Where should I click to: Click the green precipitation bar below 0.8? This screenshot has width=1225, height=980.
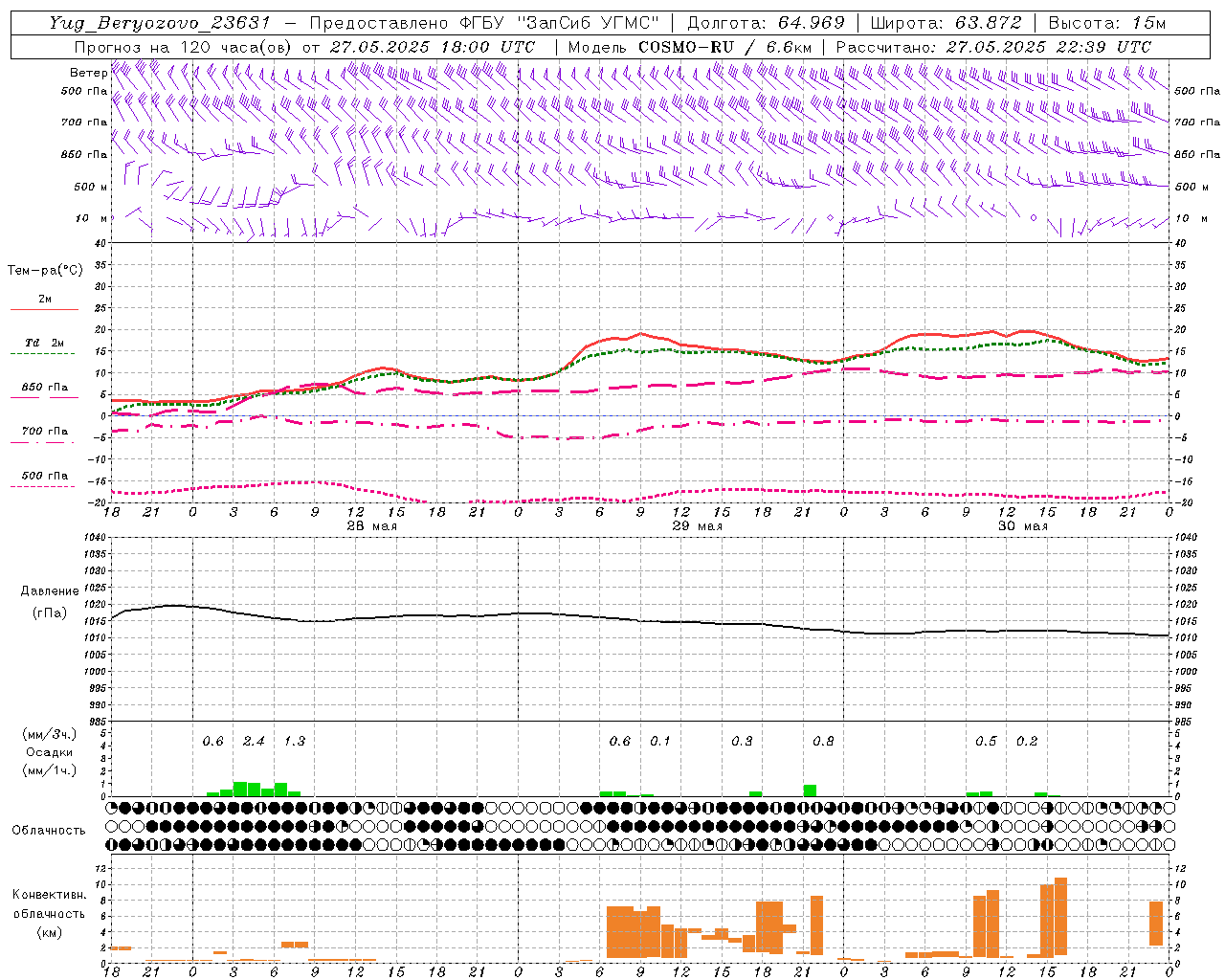pyautogui.click(x=810, y=791)
